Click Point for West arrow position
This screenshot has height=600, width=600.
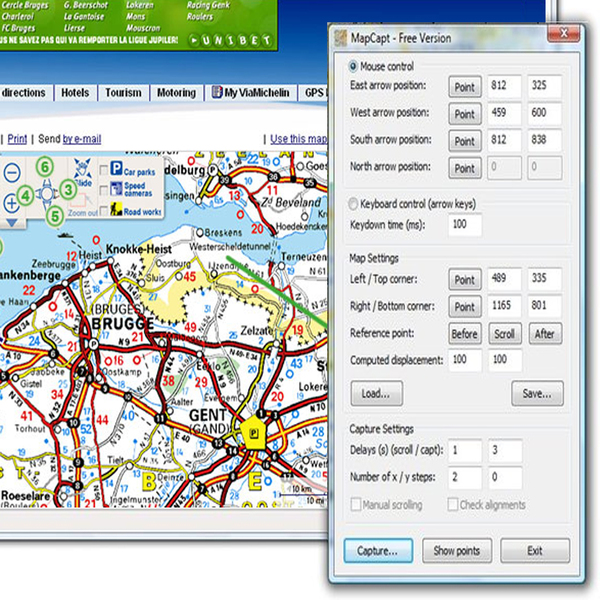(465, 114)
